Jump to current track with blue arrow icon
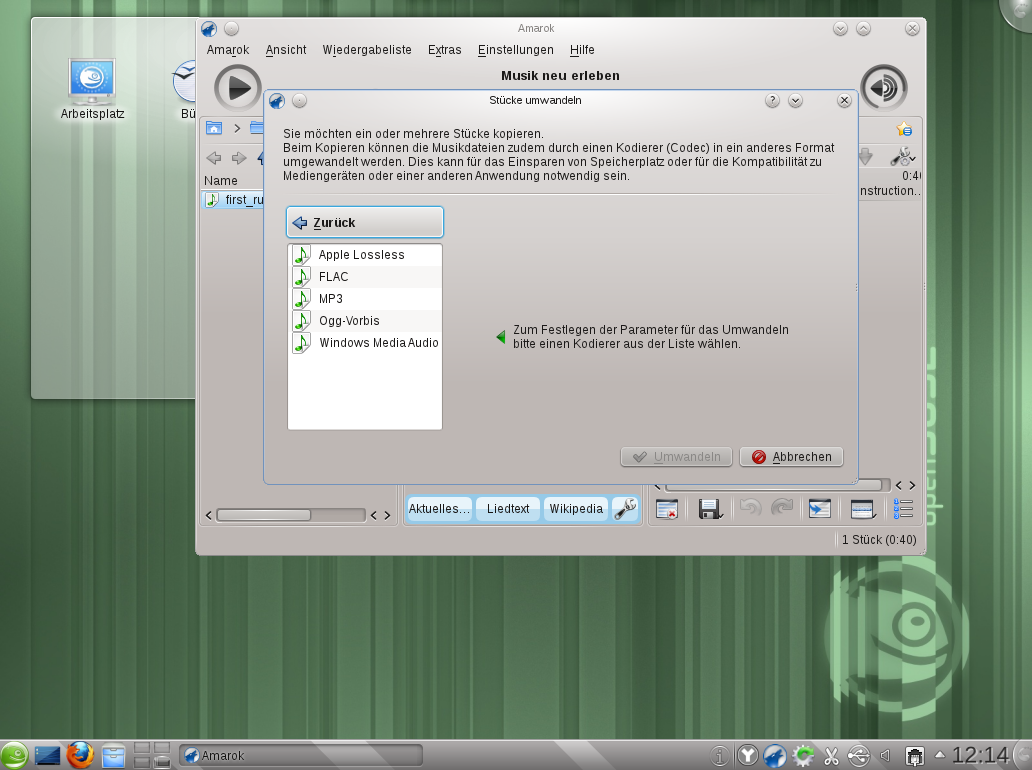The height and width of the screenshot is (770, 1032). tap(819, 509)
